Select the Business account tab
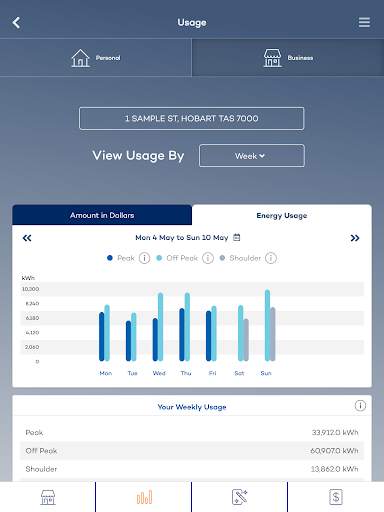Image resolution: width=384 pixels, height=512 pixels. pyautogui.click(x=288, y=58)
